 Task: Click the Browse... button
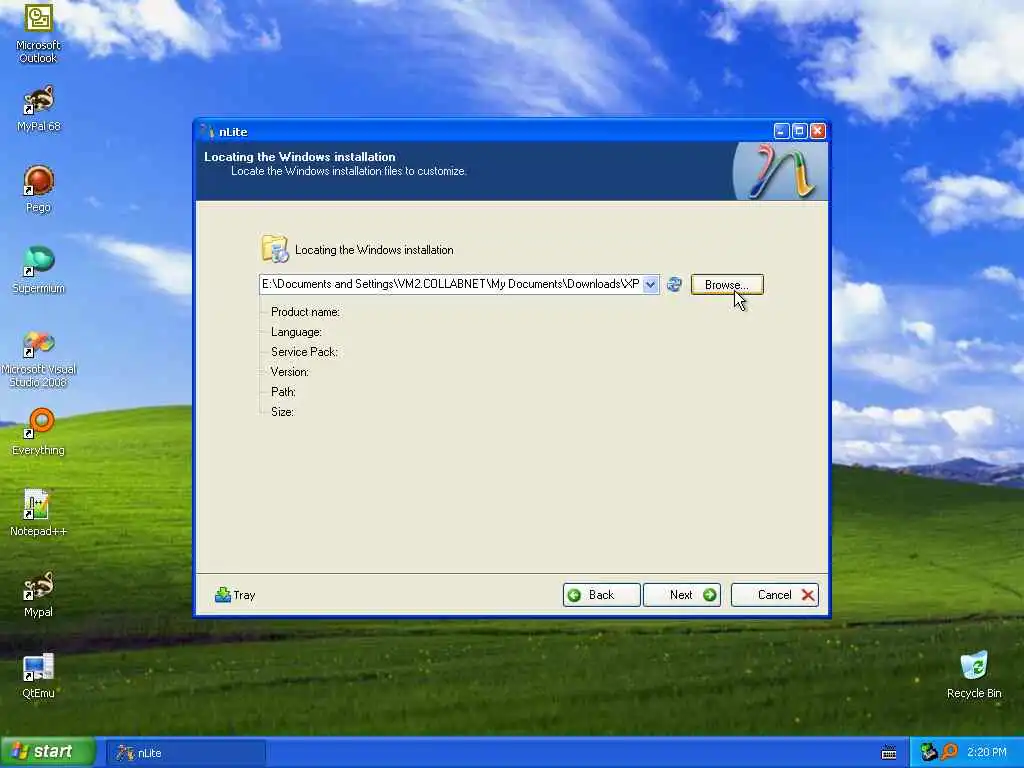(727, 285)
